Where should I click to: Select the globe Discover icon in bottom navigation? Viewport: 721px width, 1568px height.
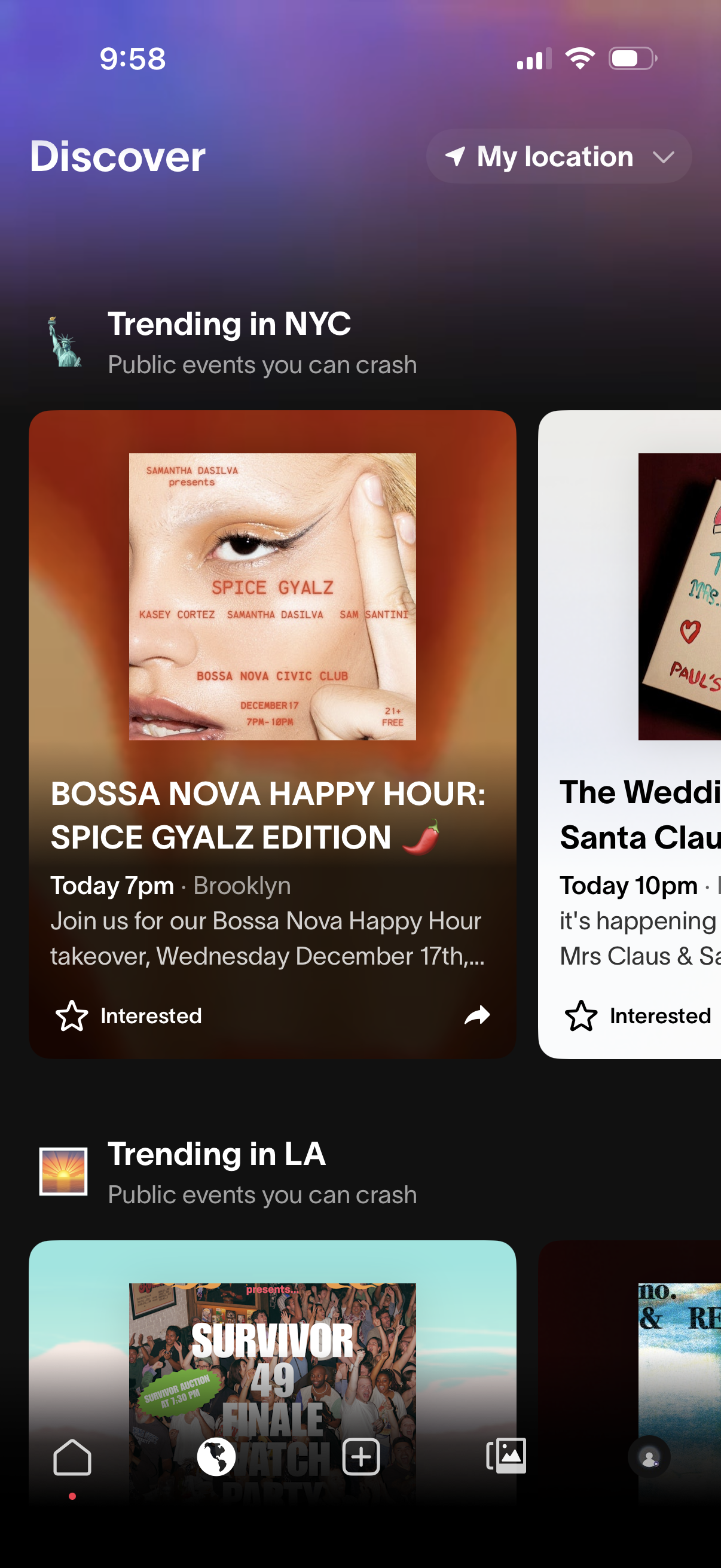click(217, 1458)
